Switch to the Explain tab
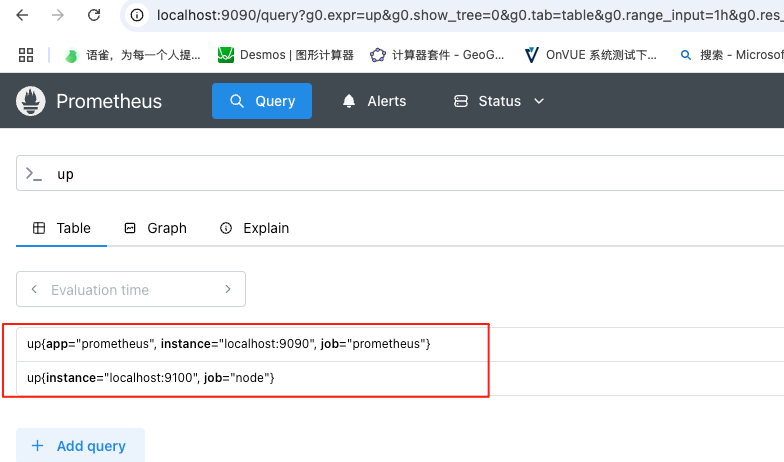Viewport: 784px width, 462px height. (254, 228)
